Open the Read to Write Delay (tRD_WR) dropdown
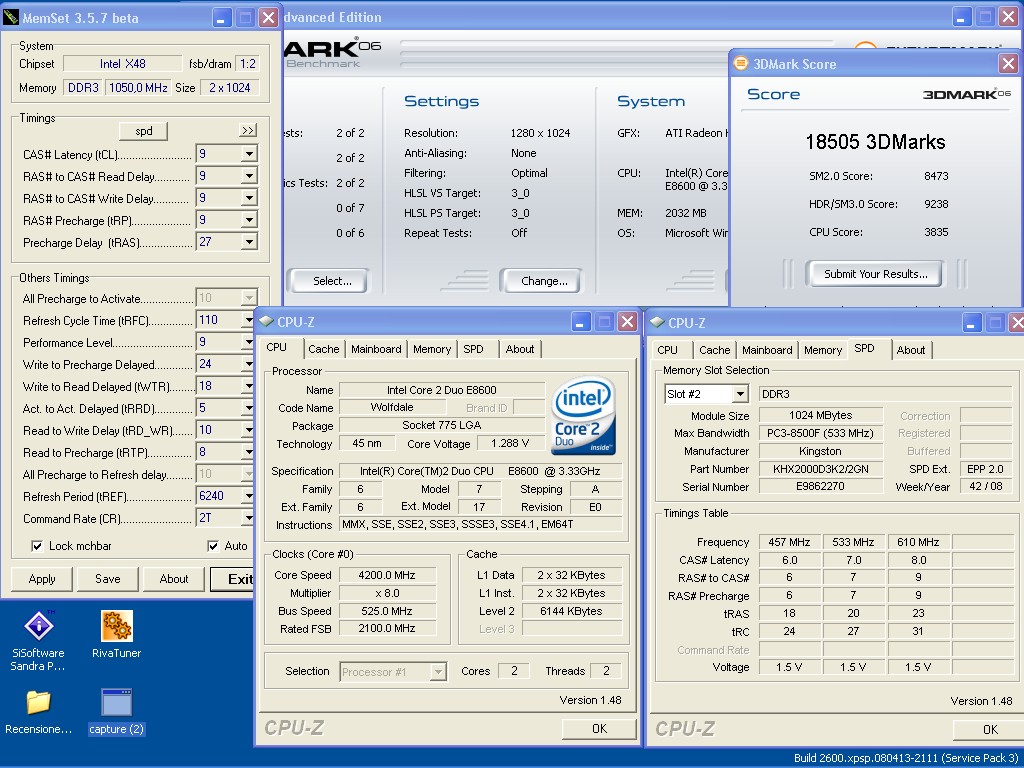This screenshot has width=1024, height=768. (248, 430)
